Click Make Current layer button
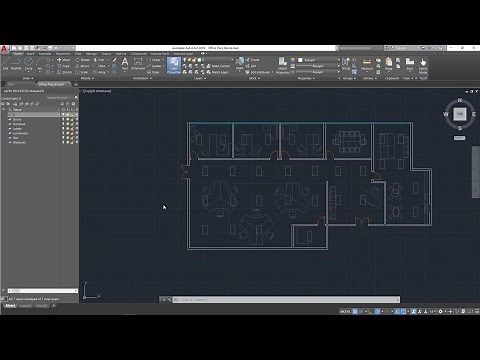 click(218, 66)
